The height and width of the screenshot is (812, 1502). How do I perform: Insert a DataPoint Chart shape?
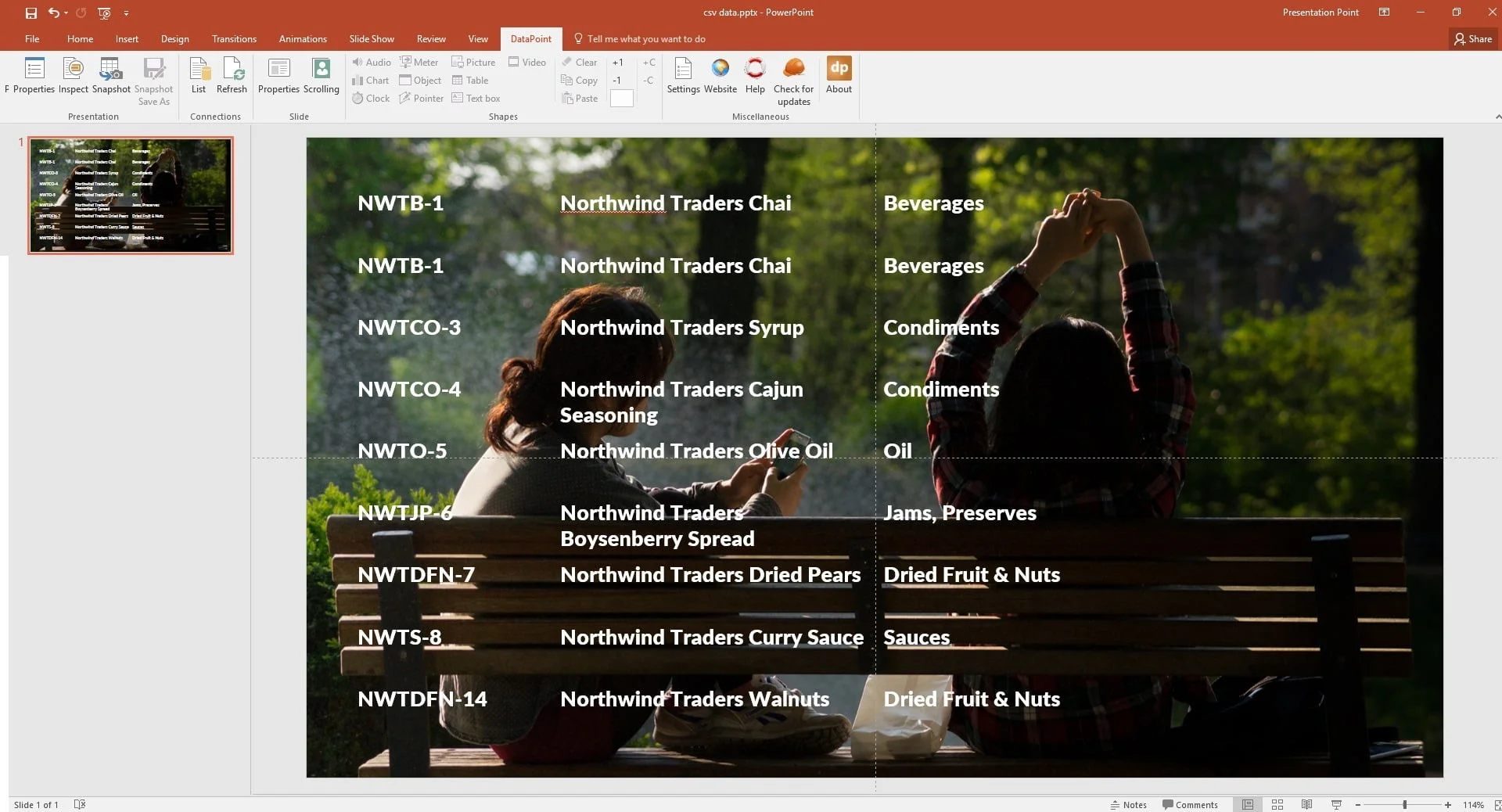pyautogui.click(x=371, y=80)
